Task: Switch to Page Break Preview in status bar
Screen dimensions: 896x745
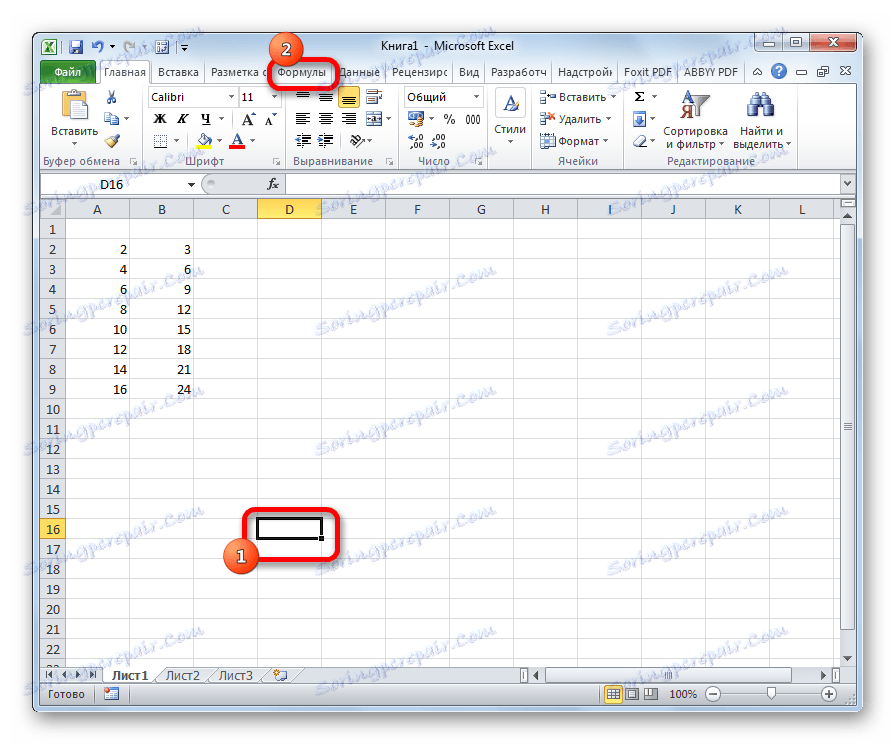Action: click(x=651, y=694)
